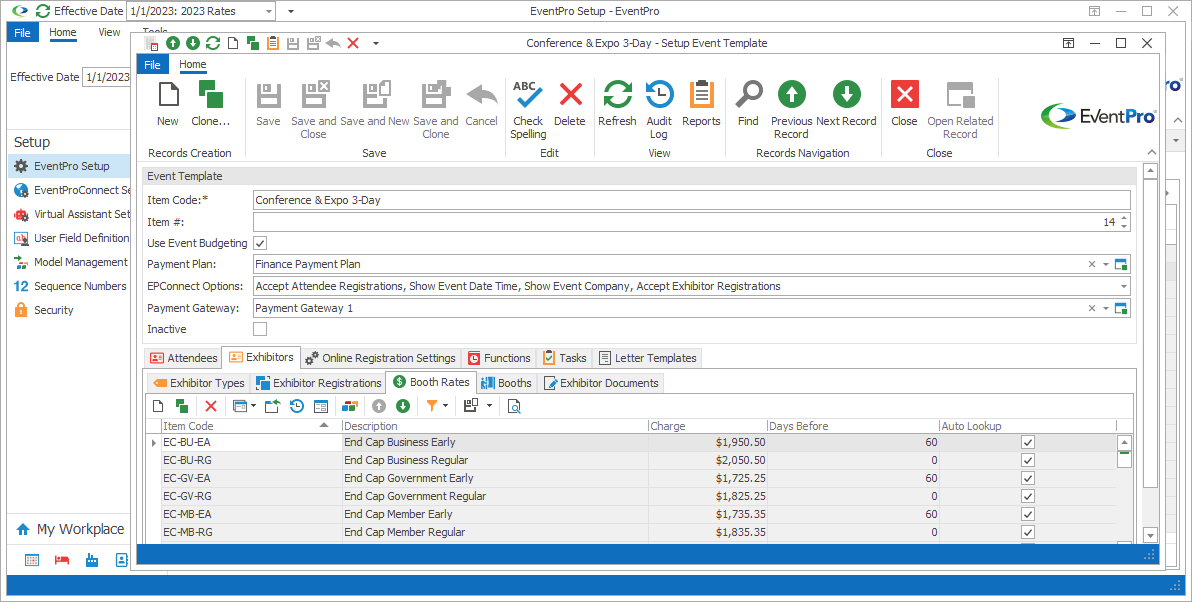Viewport: 1192px width, 602px height.
Task: Click the red Close ribbon button
Action: [904, 103]
